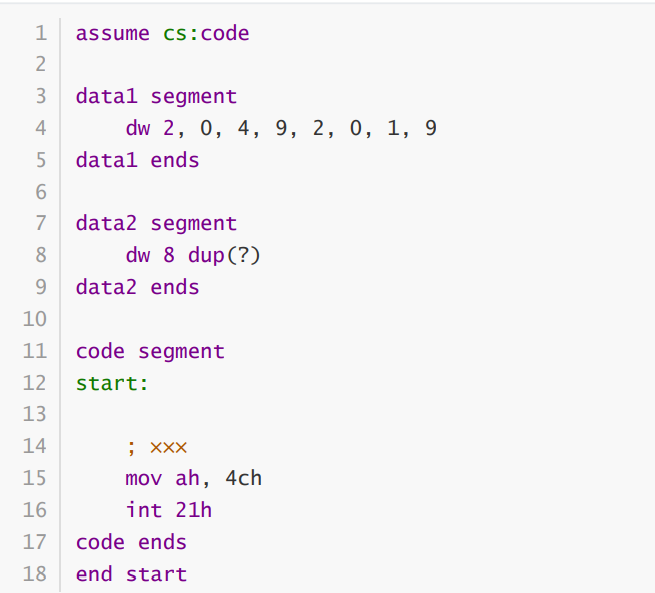Click 'code ends' on line 17
This screenshot has width=655, height=593.
(131, 542)
